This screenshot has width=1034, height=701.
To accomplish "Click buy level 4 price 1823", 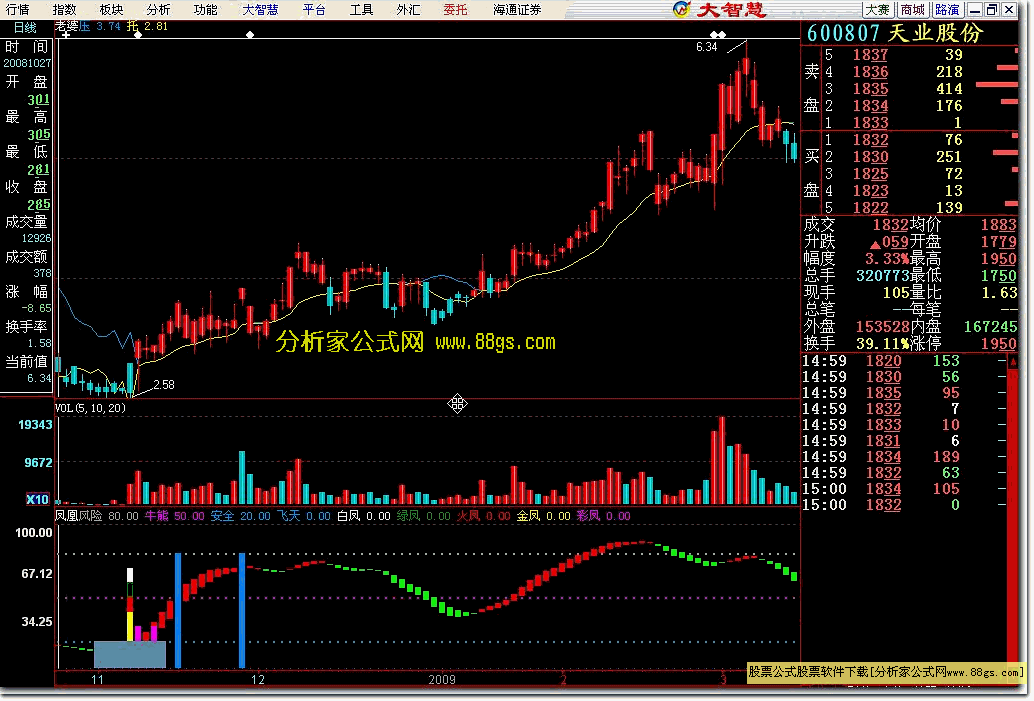I will [870, 191].
